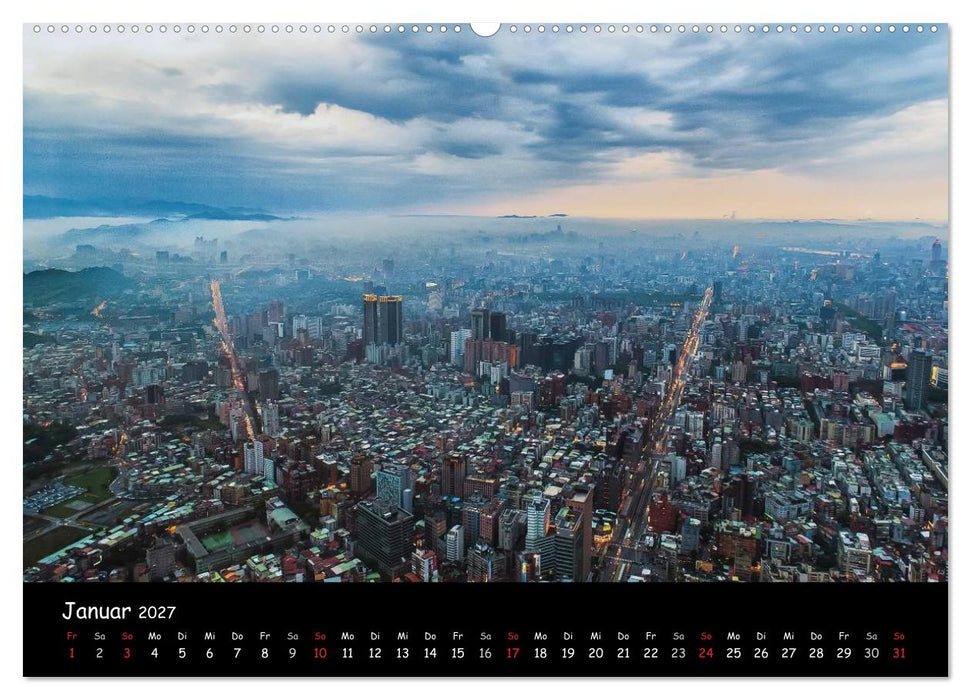971x700 pixels.
Task: Click the 'Januar 2027' month heading
Action: click(119, 611)
